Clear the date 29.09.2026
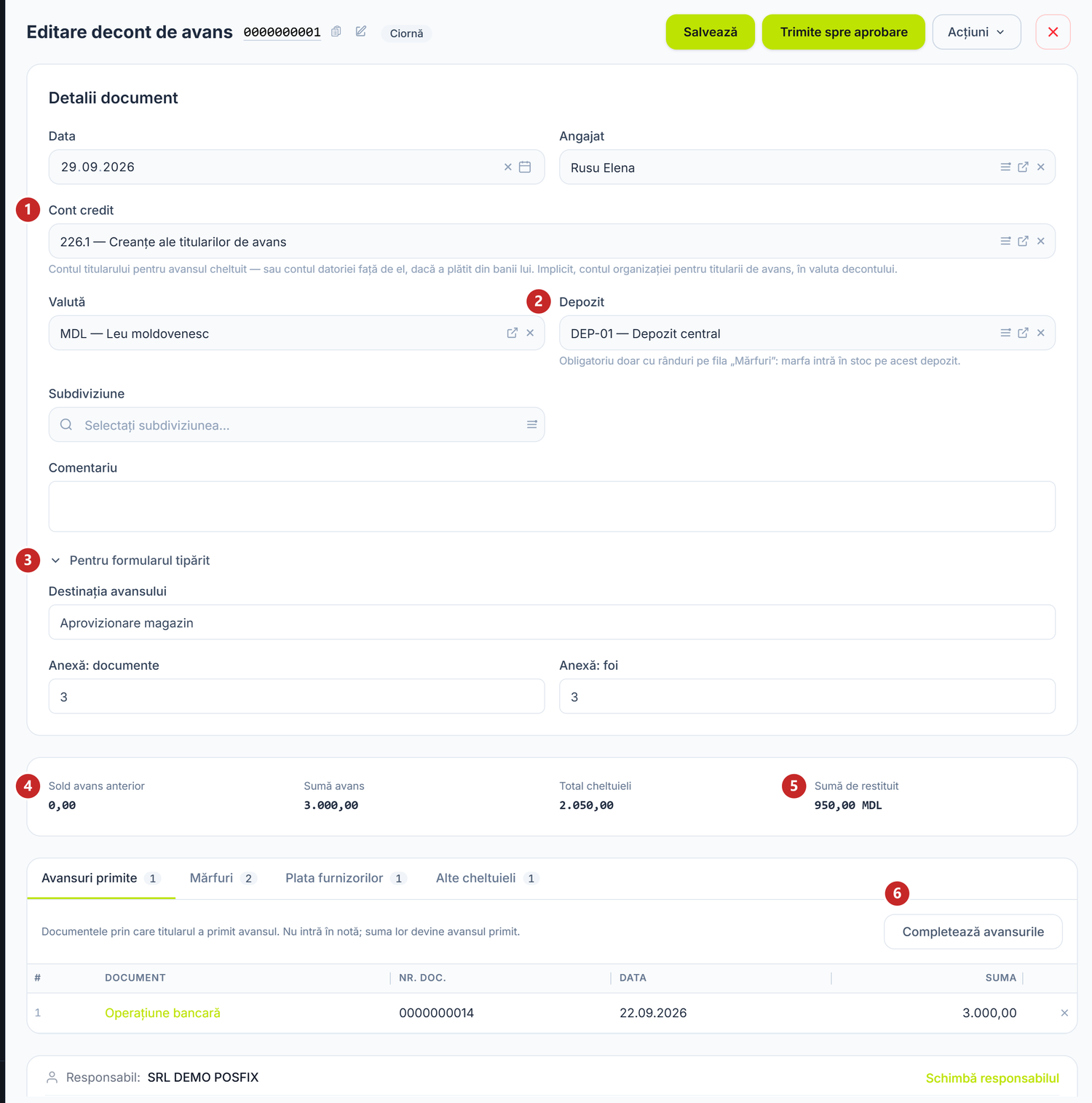Viewport: 1092px width, 1103px height. pyautogui.click(x=508, y=167)
